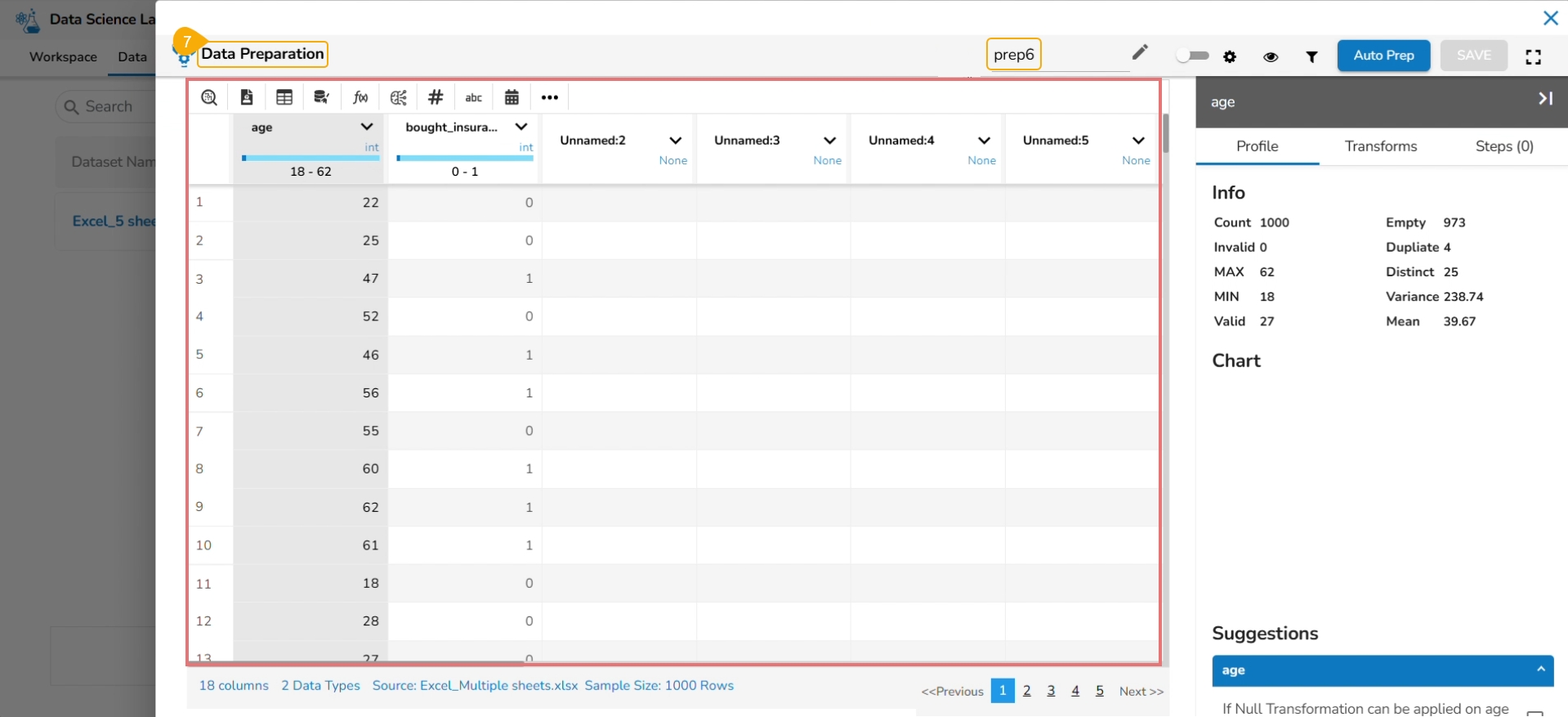
Task: Open the hash (#) numeric transforms icon
Action: [436, 97]
